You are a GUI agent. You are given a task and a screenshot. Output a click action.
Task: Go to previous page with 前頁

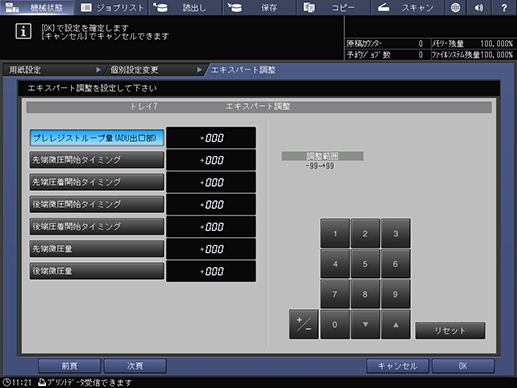click(x=69, y=366)
